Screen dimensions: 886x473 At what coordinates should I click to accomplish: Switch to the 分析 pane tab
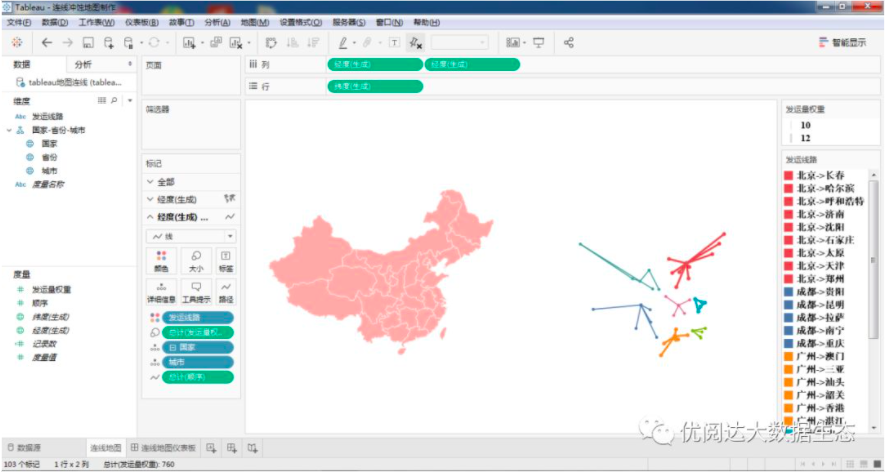(x=83, y=64)
